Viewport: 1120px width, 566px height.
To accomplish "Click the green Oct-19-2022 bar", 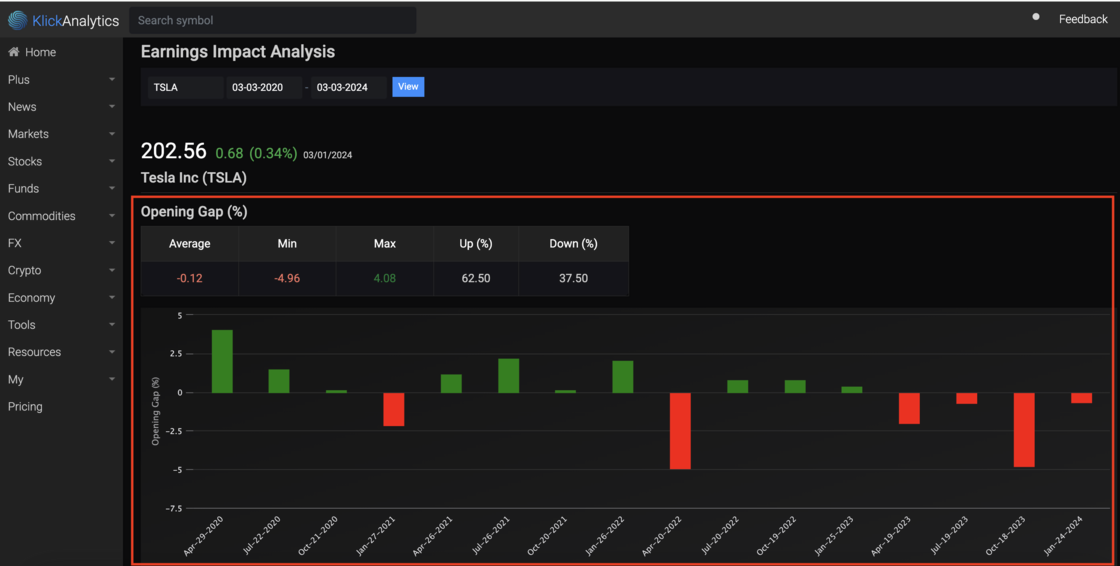I will 795,387.
